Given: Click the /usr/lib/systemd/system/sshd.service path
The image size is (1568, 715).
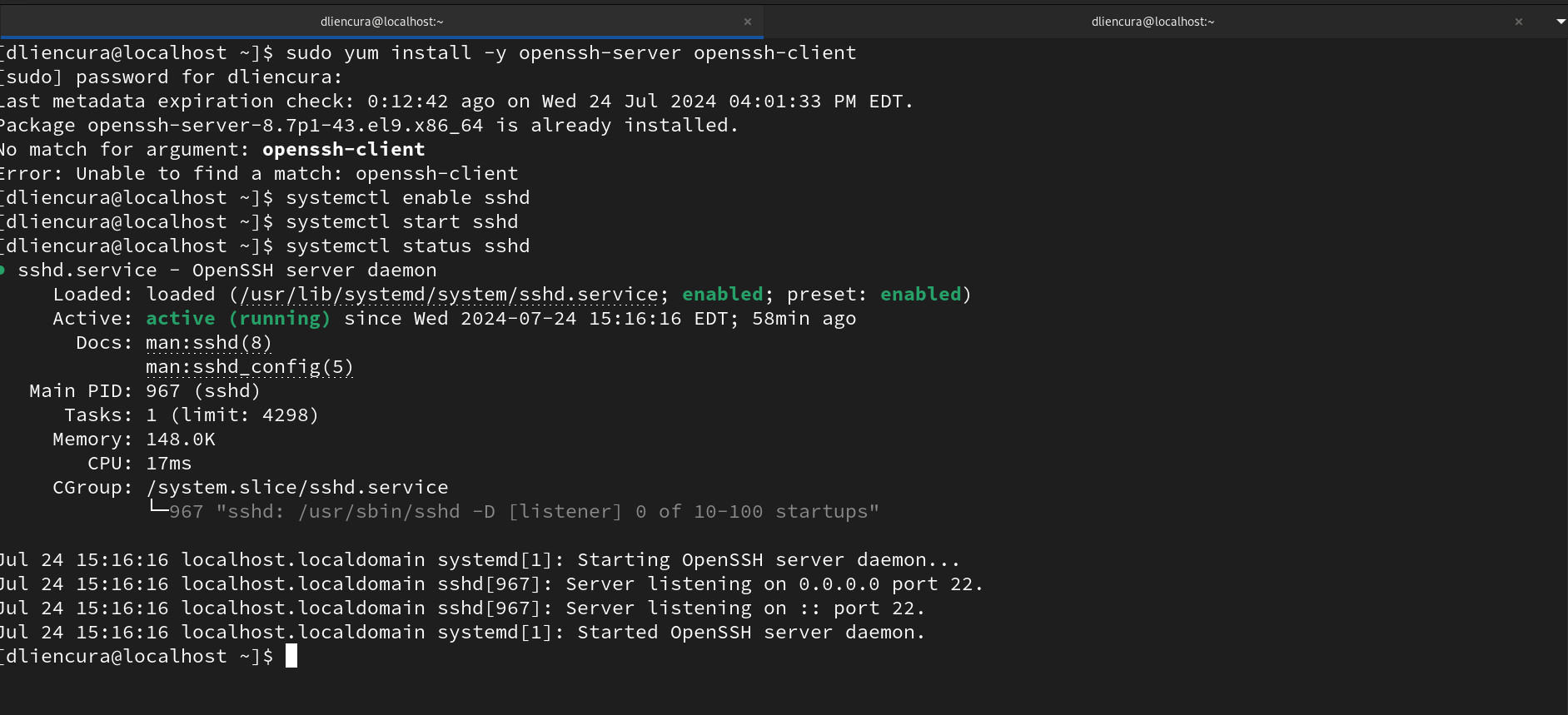Looking at the screenshot, I should [x=449, y=295].
